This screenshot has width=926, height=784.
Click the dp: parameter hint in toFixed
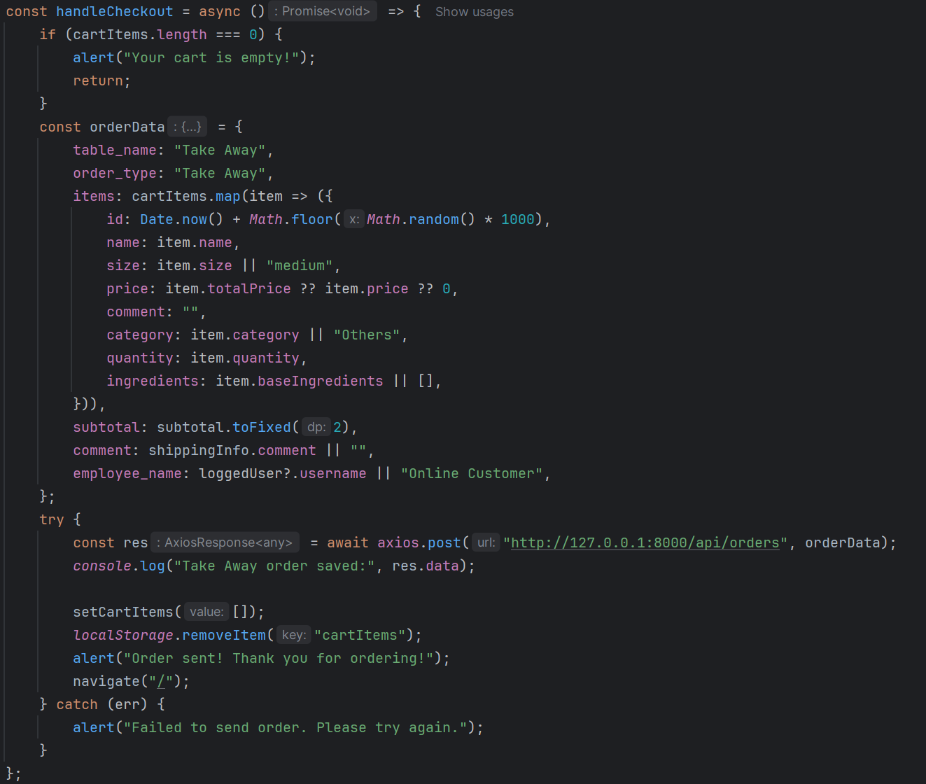[317, 427]
